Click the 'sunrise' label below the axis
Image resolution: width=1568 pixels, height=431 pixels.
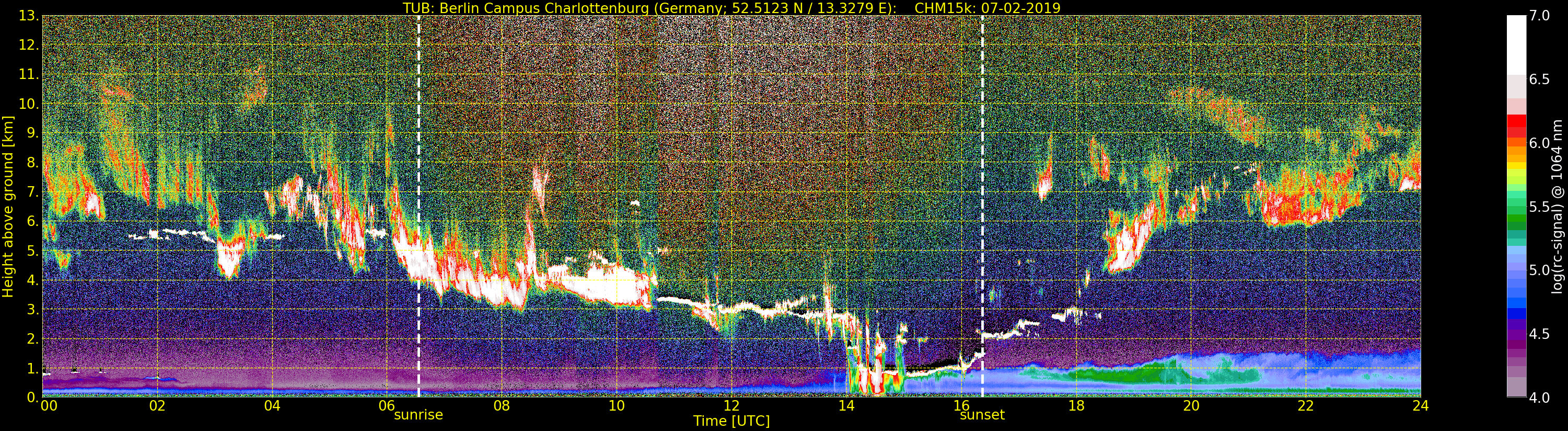pyautogui.click(x=419, y=415)
